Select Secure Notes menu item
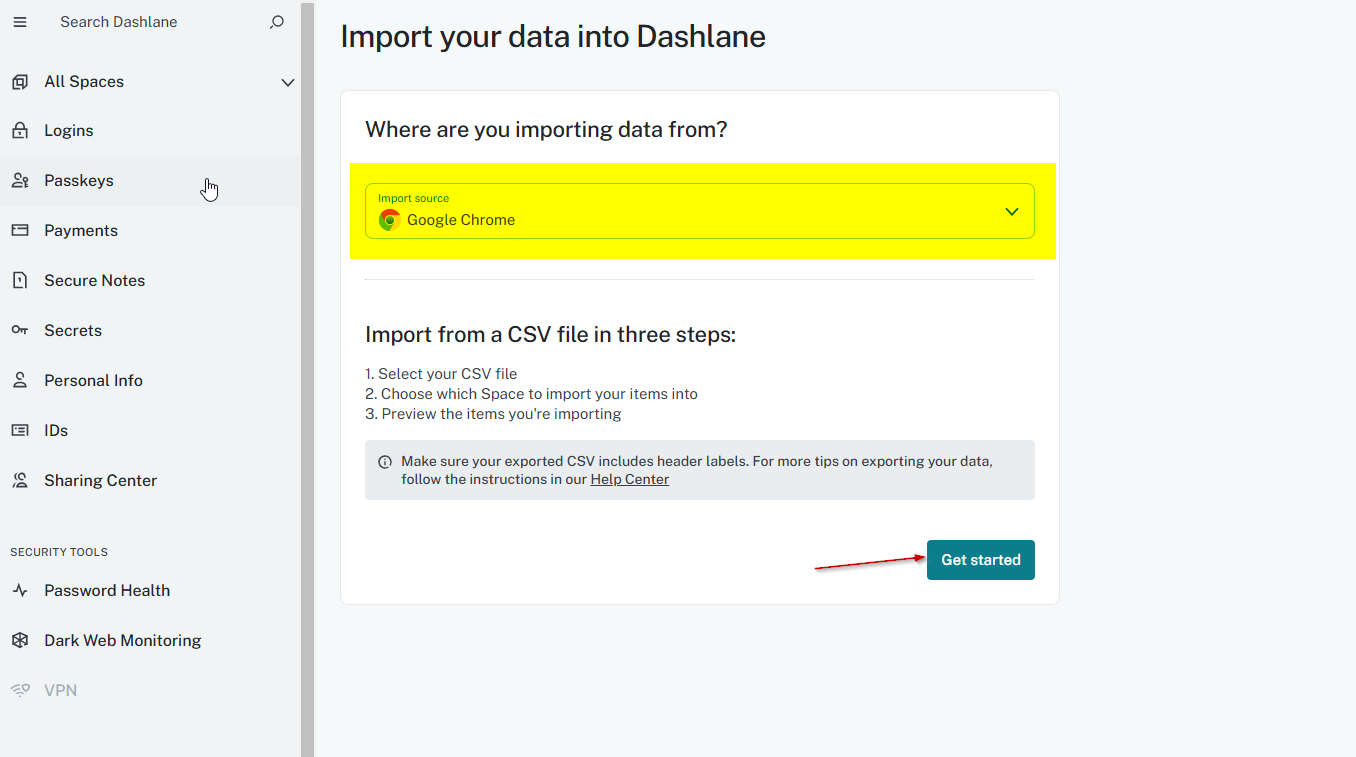The width and height of the screenshot is (1356, 757). click(x=150, y=281)
